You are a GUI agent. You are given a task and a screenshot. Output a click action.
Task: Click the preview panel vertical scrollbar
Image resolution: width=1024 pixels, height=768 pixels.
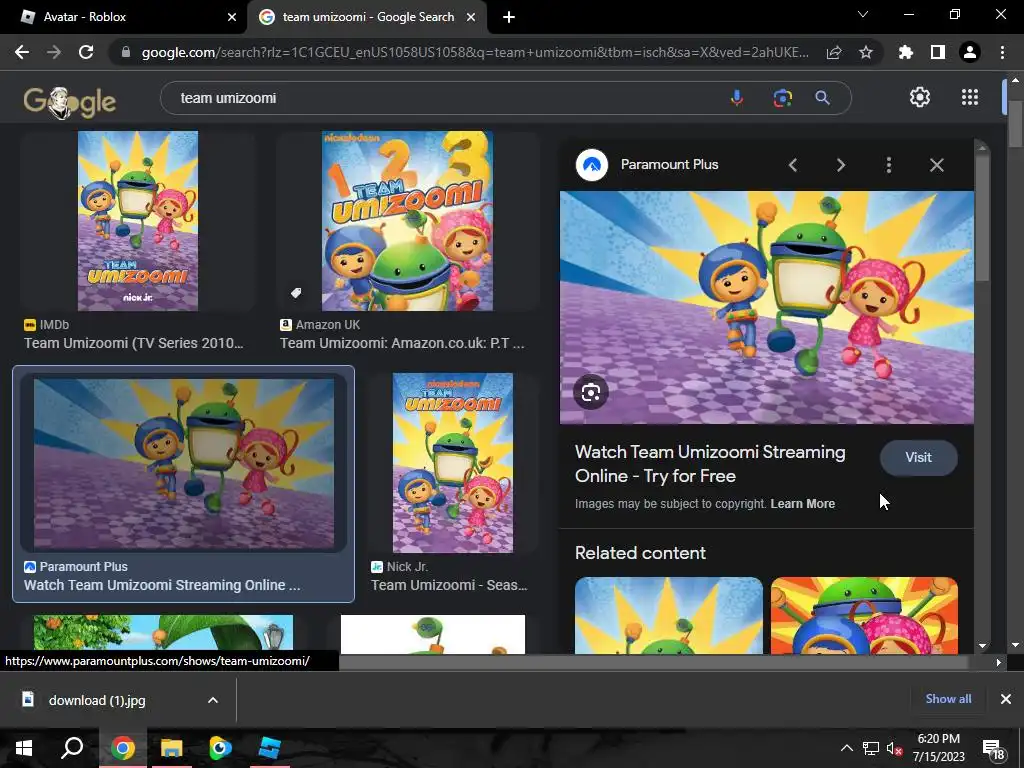point(982,219)
